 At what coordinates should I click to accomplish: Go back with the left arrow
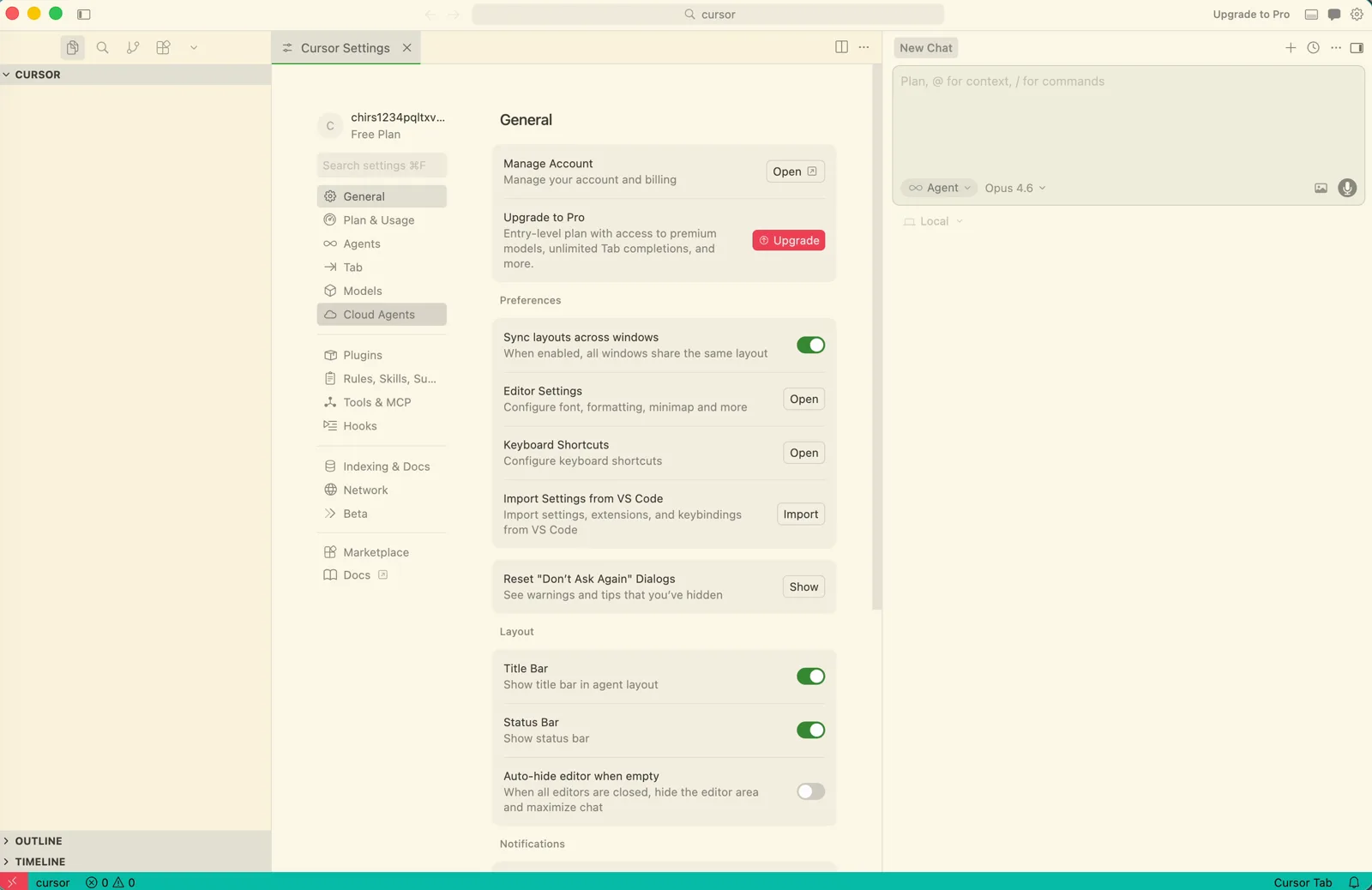point(430,15)
